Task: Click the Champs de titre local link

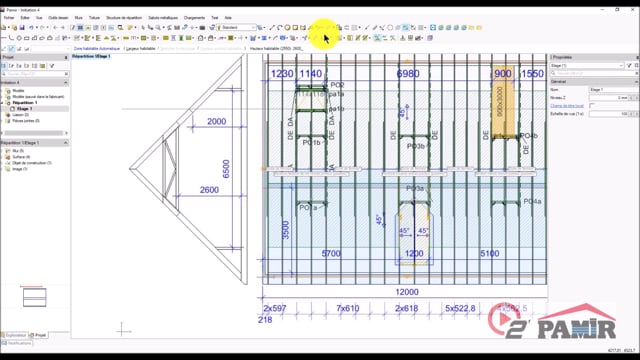Action: [x=567, y=106]
